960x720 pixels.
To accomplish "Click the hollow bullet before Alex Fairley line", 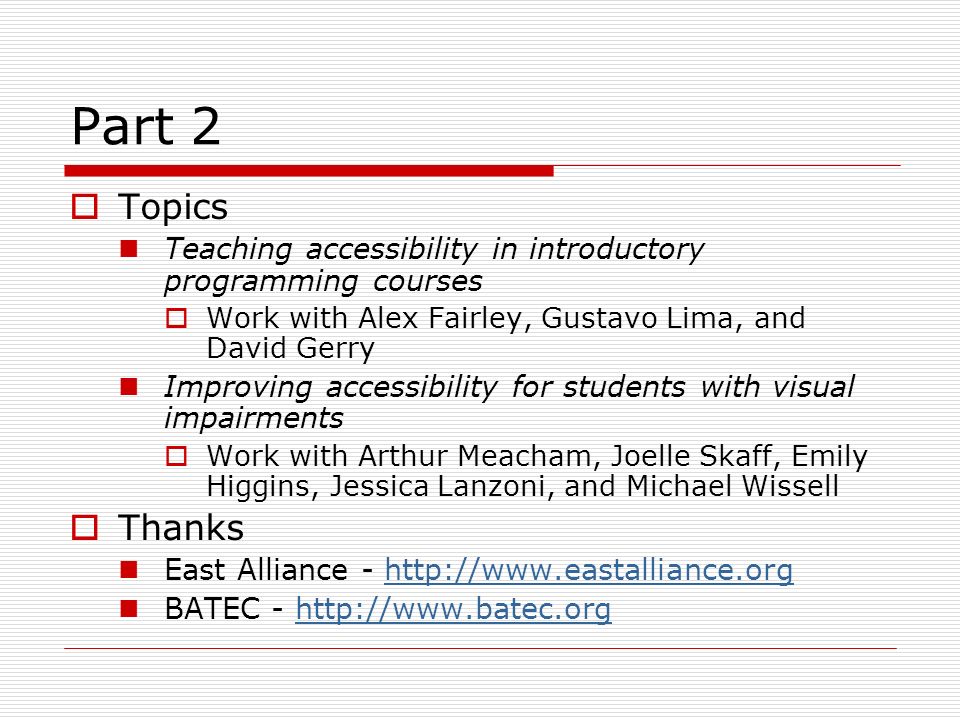I will pyautogui.click(x=176, y=318).
